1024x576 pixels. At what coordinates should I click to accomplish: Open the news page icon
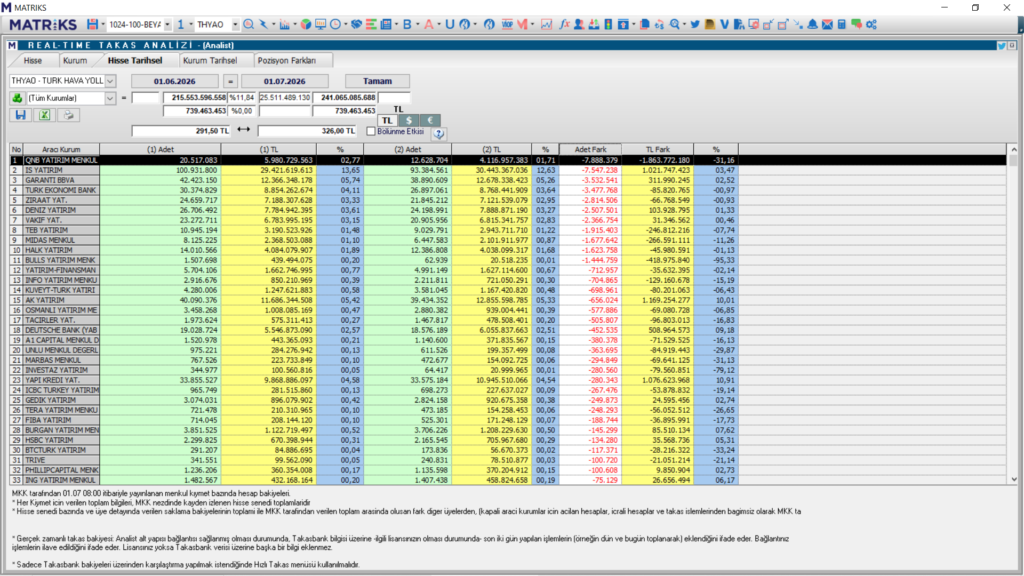tap(387, 24)
